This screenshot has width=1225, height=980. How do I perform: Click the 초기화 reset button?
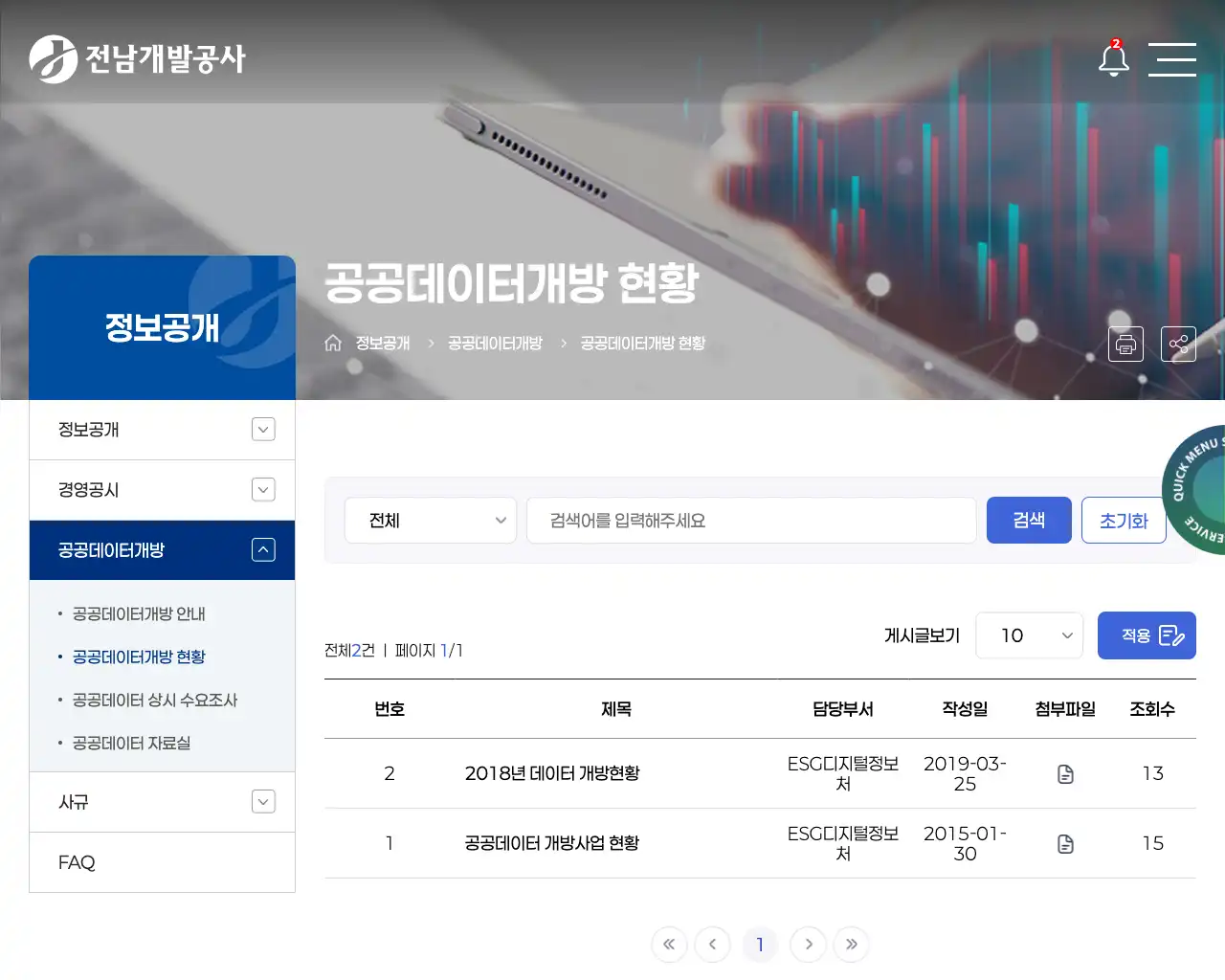1124,521
